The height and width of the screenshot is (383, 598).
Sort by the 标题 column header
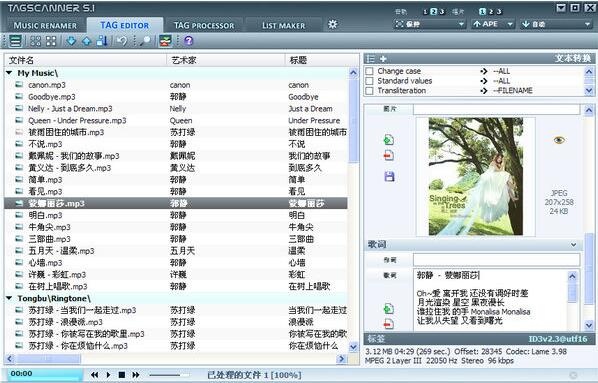click(x=322, y=60)
